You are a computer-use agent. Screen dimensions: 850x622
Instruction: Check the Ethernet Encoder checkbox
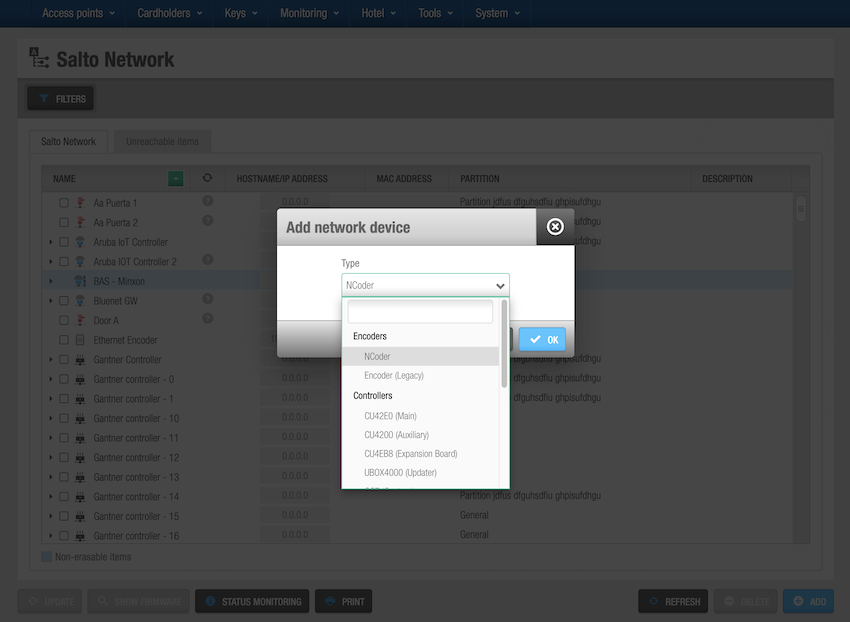coord(64,340)
